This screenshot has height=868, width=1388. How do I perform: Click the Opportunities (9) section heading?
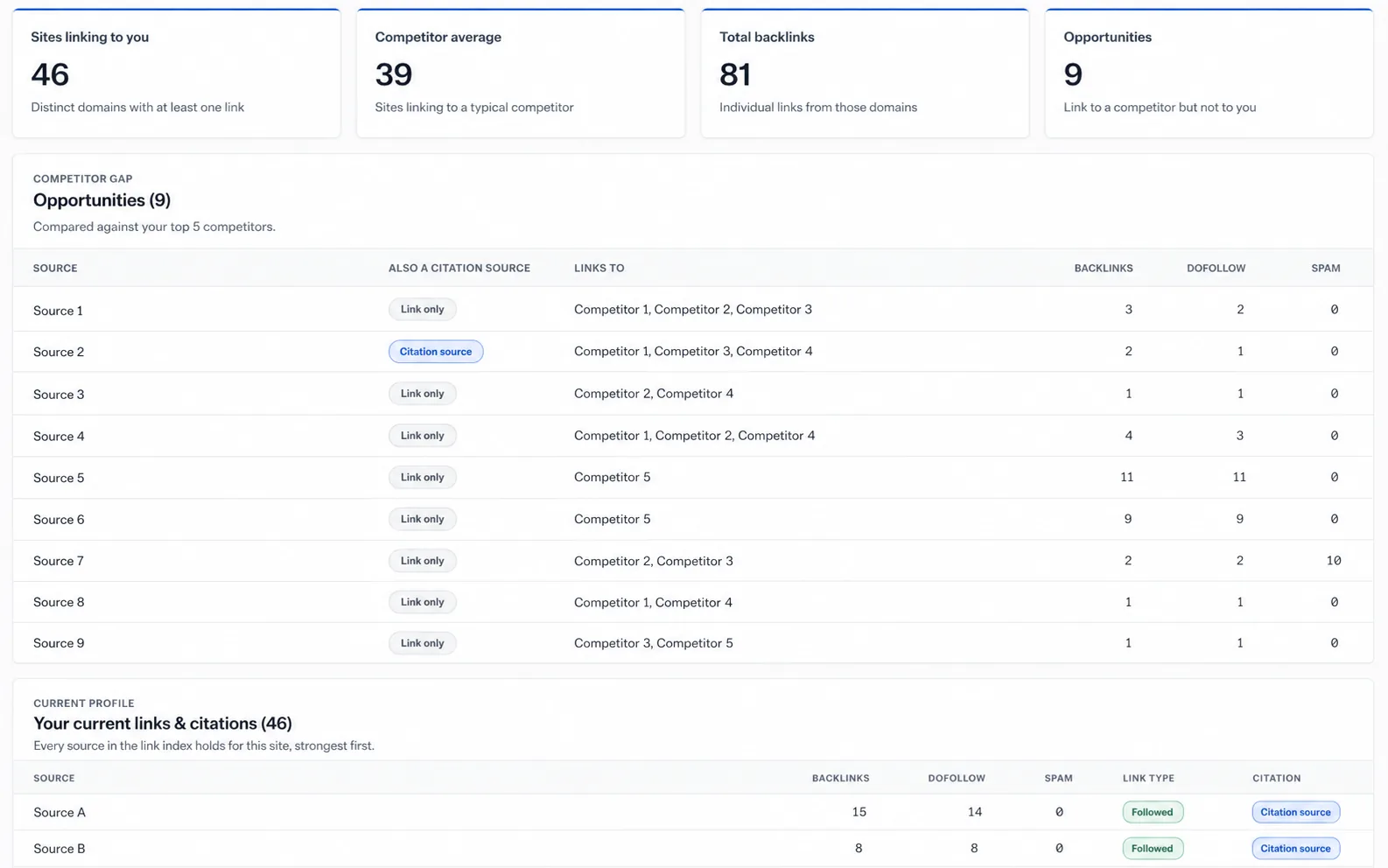[102, 200]
